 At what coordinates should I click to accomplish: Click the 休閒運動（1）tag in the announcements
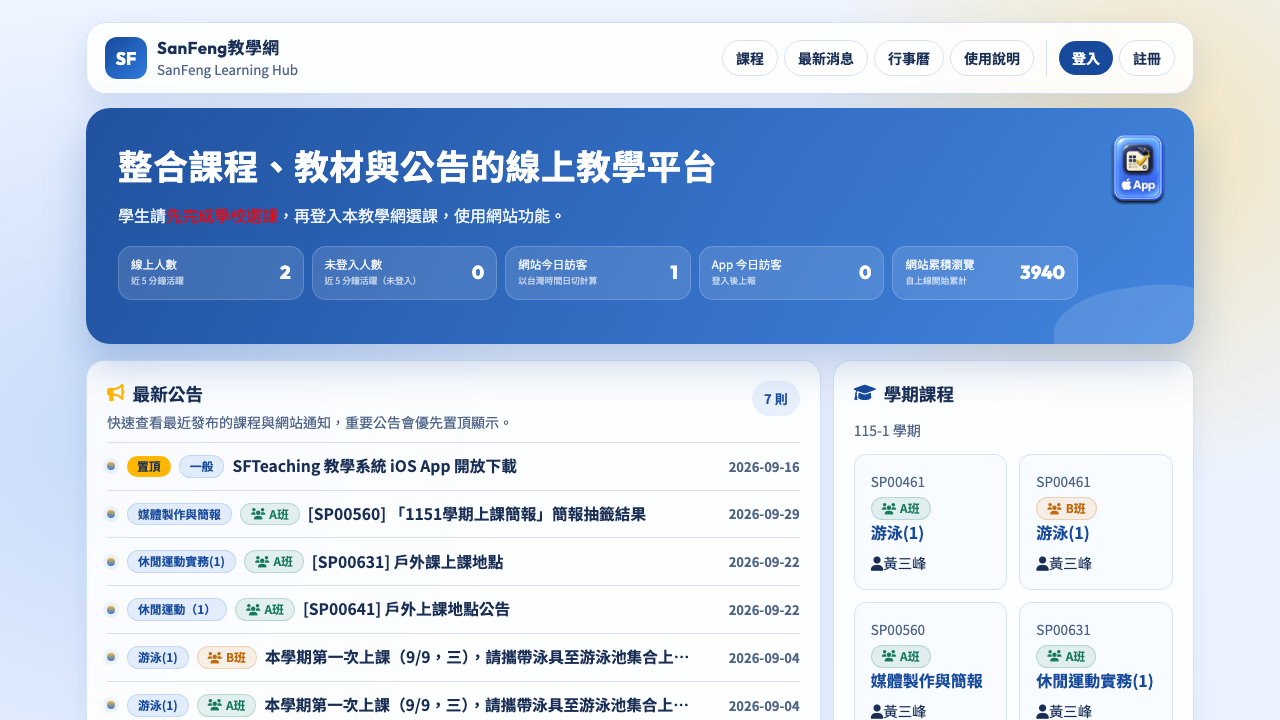(x=177, y=609)
